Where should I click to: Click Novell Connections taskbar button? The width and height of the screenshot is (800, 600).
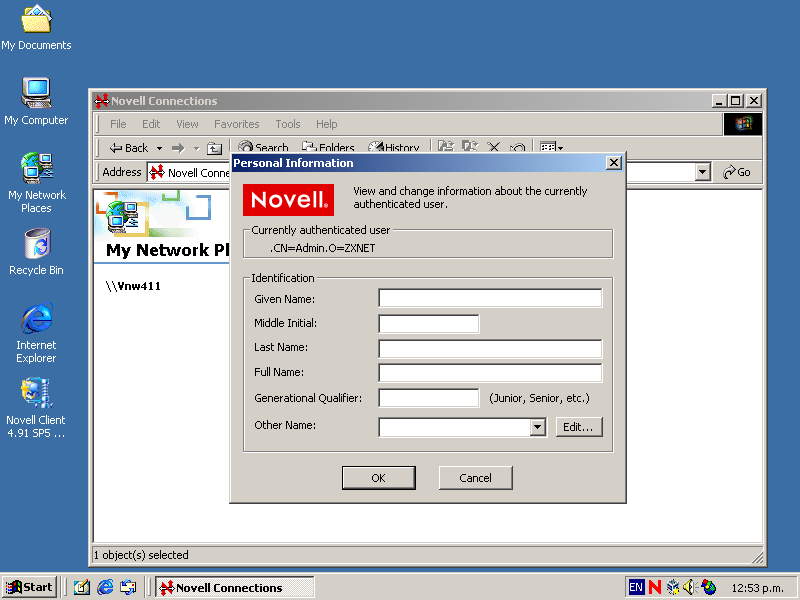pyautogui.click(x=235, y=588)
